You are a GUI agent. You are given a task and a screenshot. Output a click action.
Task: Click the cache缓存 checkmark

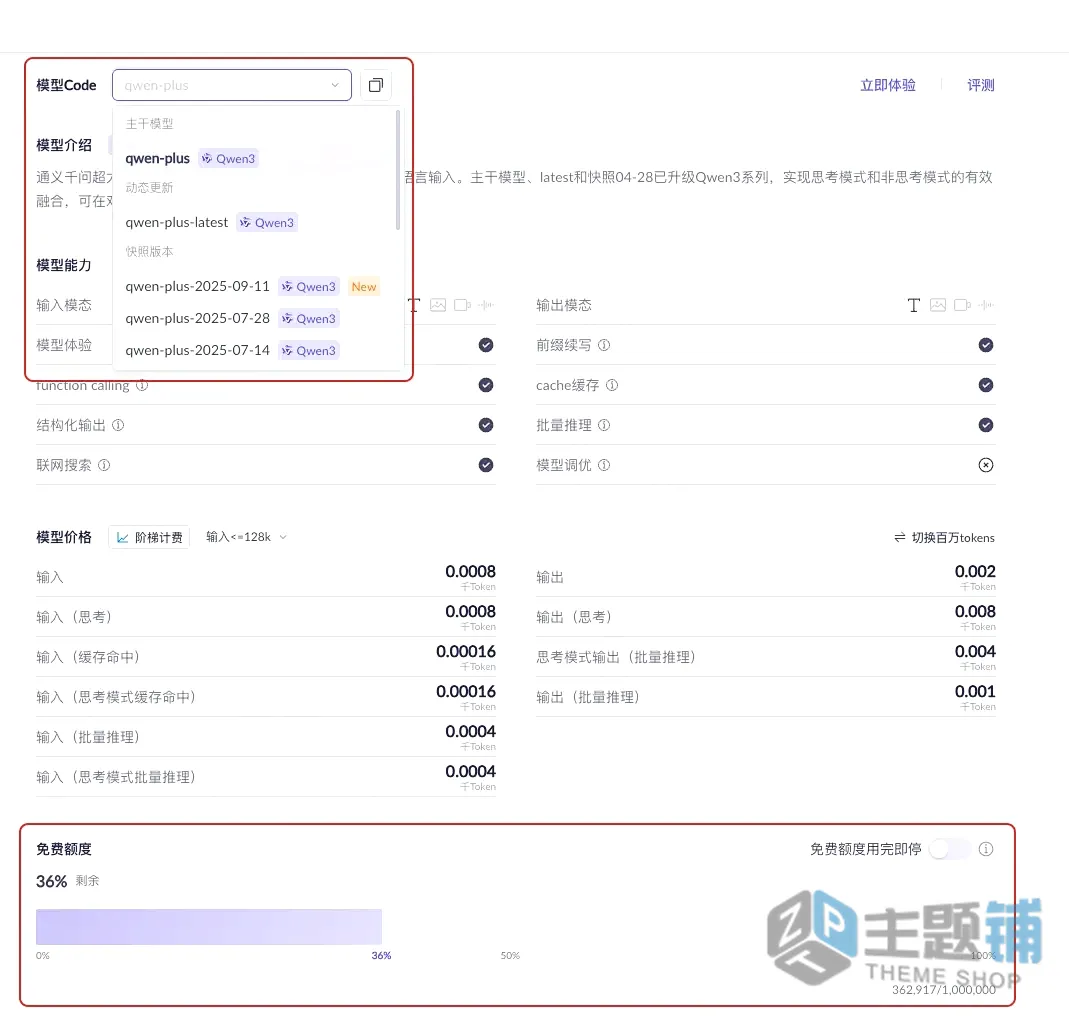pyautogui.click(x=986, y=385)
